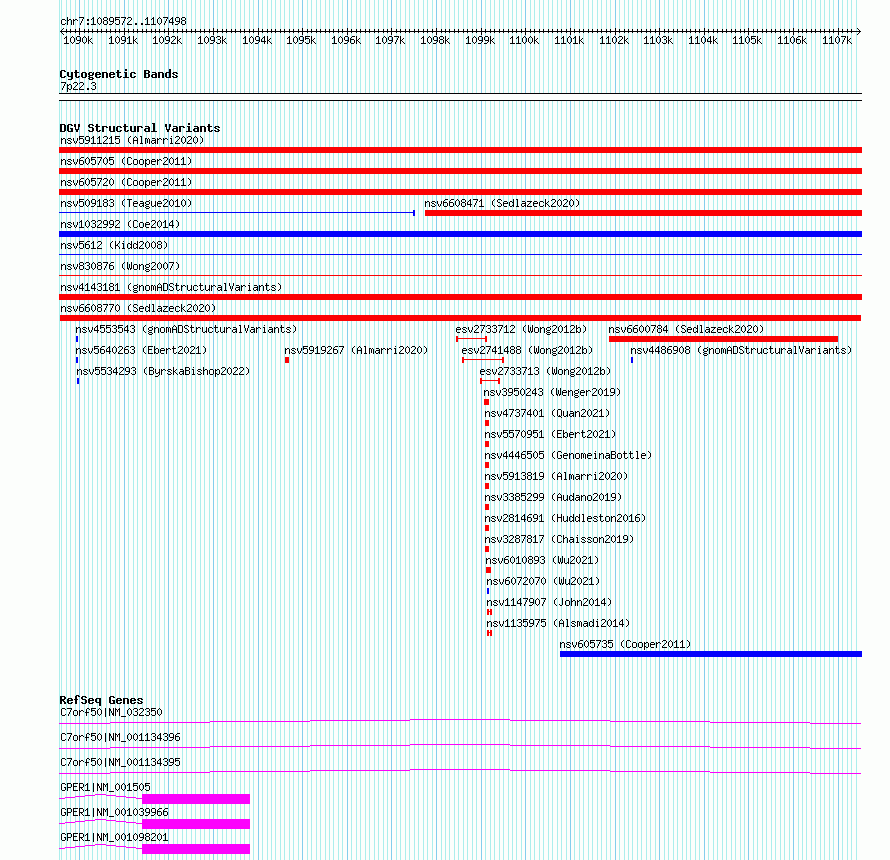The height and width of the screenshot is (860, 890).
Task: Click the Cytogenetic Bands track title
Action: [x=119, y=74]
